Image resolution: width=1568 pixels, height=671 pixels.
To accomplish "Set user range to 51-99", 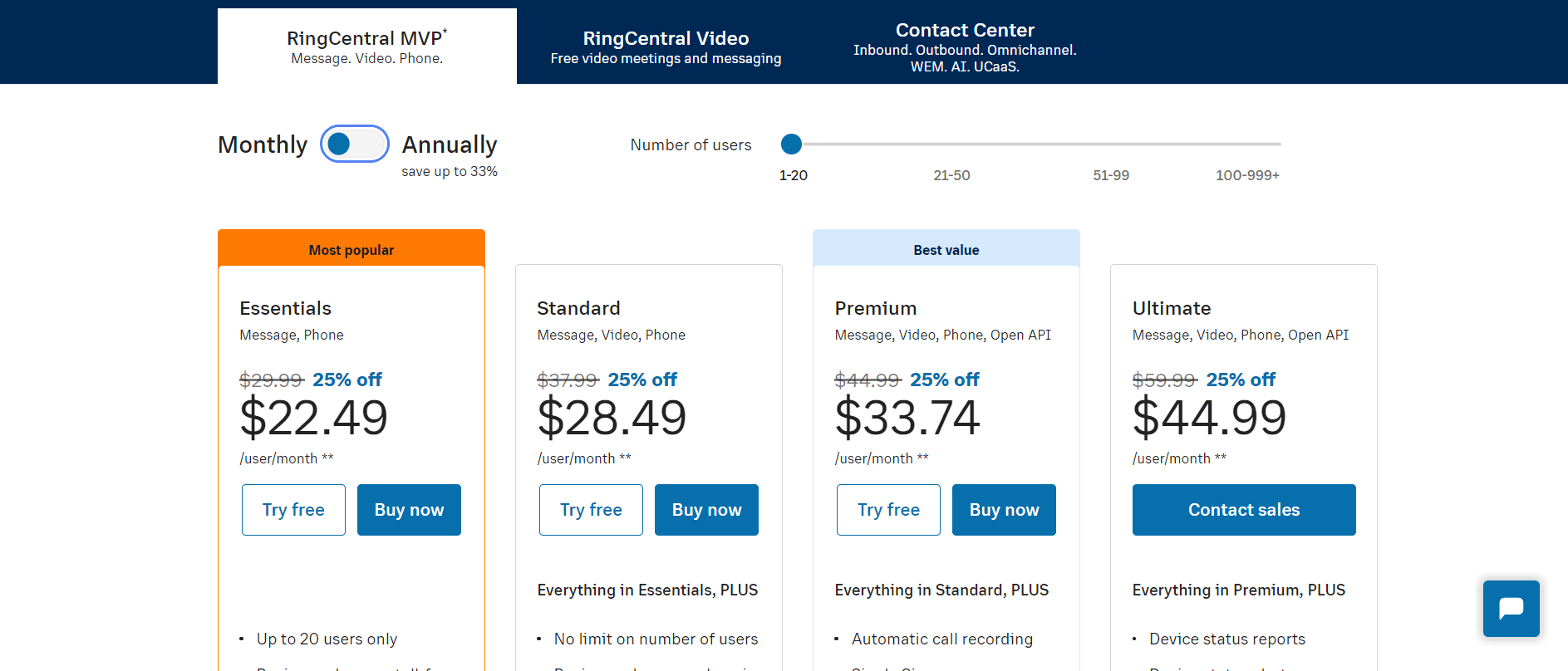I will click(x=1111, y=175).
